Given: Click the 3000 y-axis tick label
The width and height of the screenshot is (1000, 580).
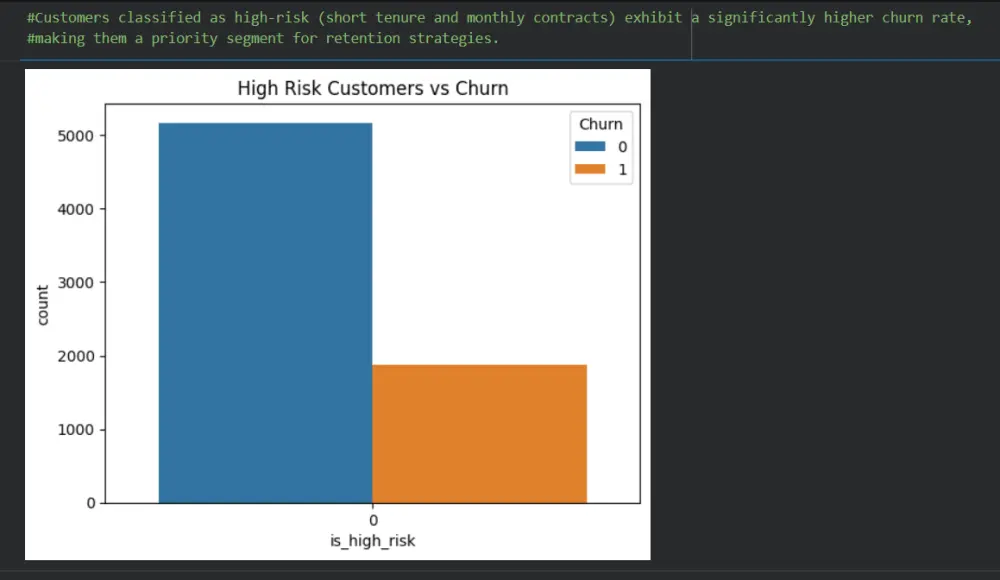Looking at the screenshot, I should click(75, 283).
